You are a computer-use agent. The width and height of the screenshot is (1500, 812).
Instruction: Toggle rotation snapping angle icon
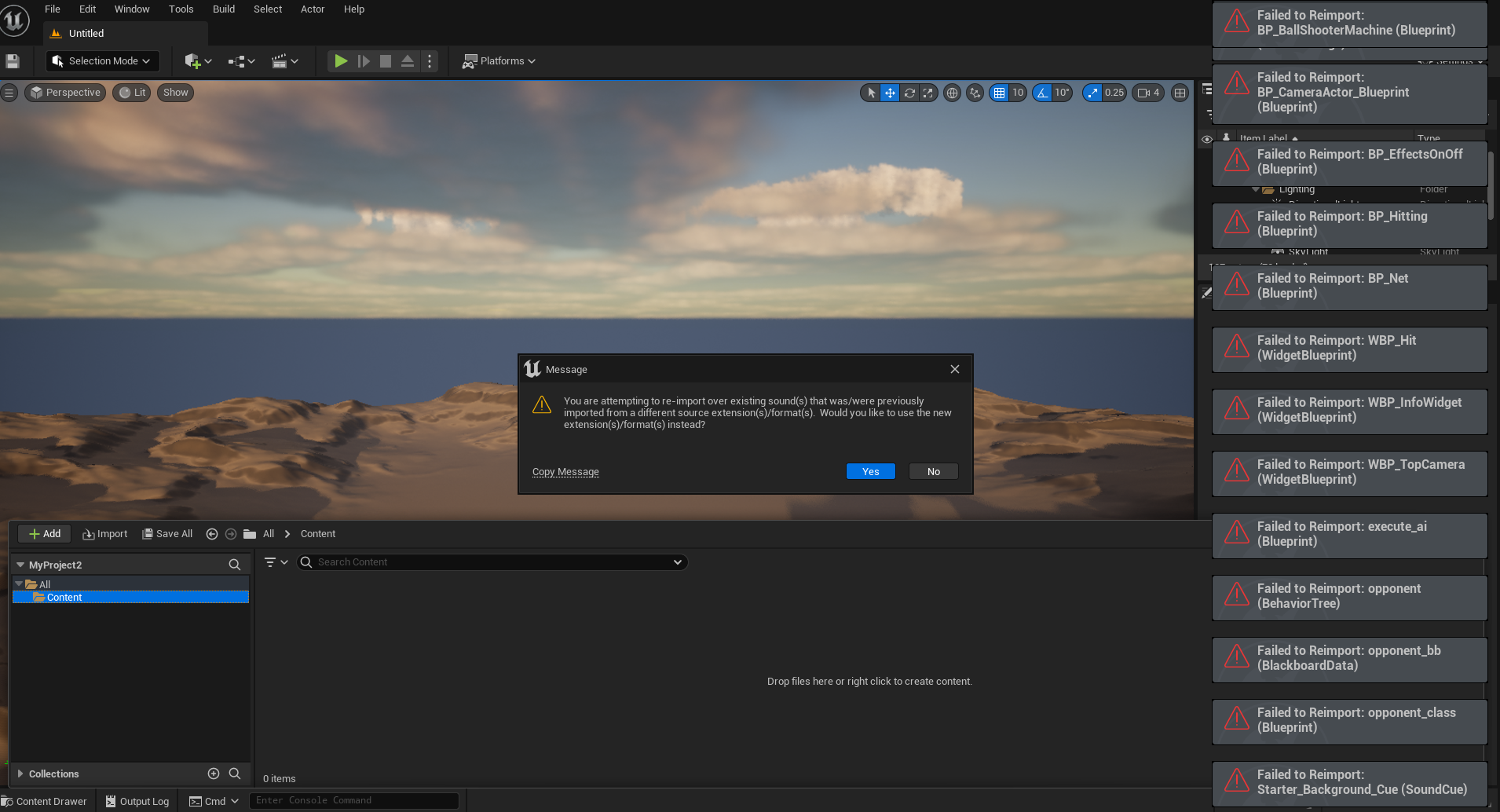[1042, 93]
